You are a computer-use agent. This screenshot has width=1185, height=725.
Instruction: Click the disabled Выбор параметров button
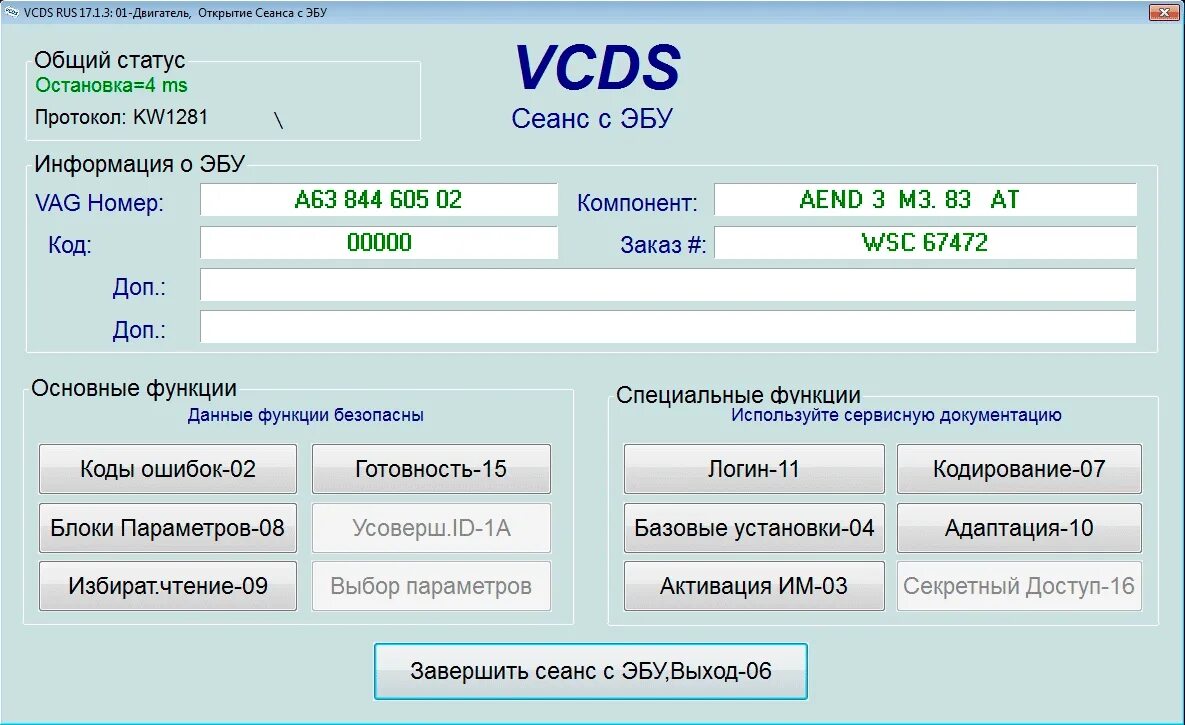coord(431,586)
